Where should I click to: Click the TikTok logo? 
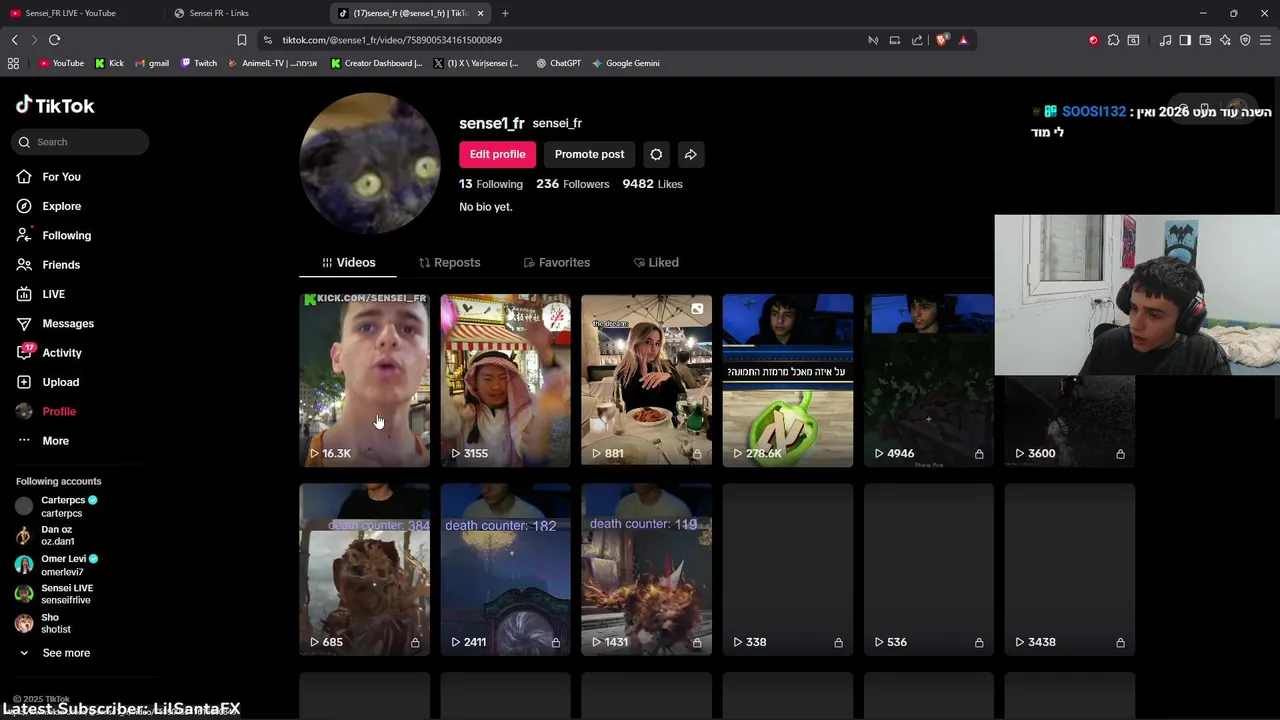tap(55, 105)
